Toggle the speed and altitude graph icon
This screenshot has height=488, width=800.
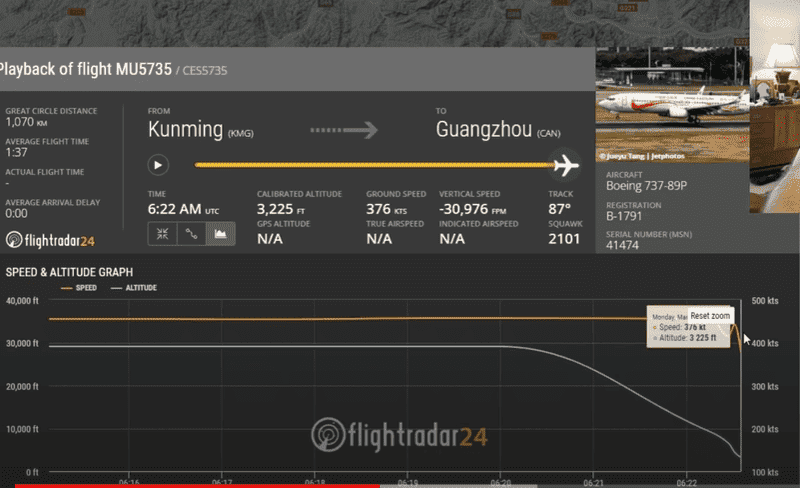[x=220, y=234]
